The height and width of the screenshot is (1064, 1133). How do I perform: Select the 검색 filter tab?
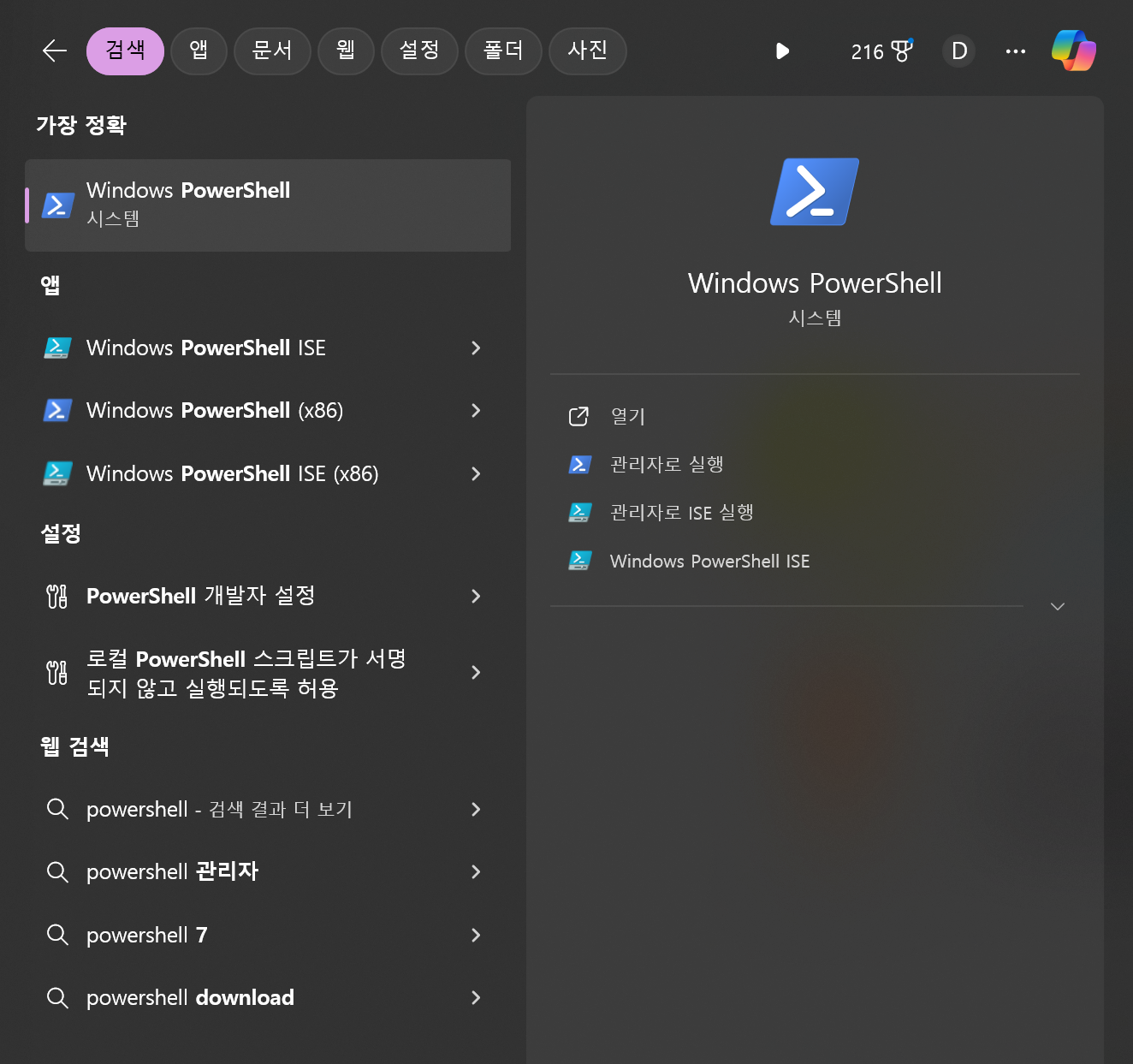[x=125, y=51]
